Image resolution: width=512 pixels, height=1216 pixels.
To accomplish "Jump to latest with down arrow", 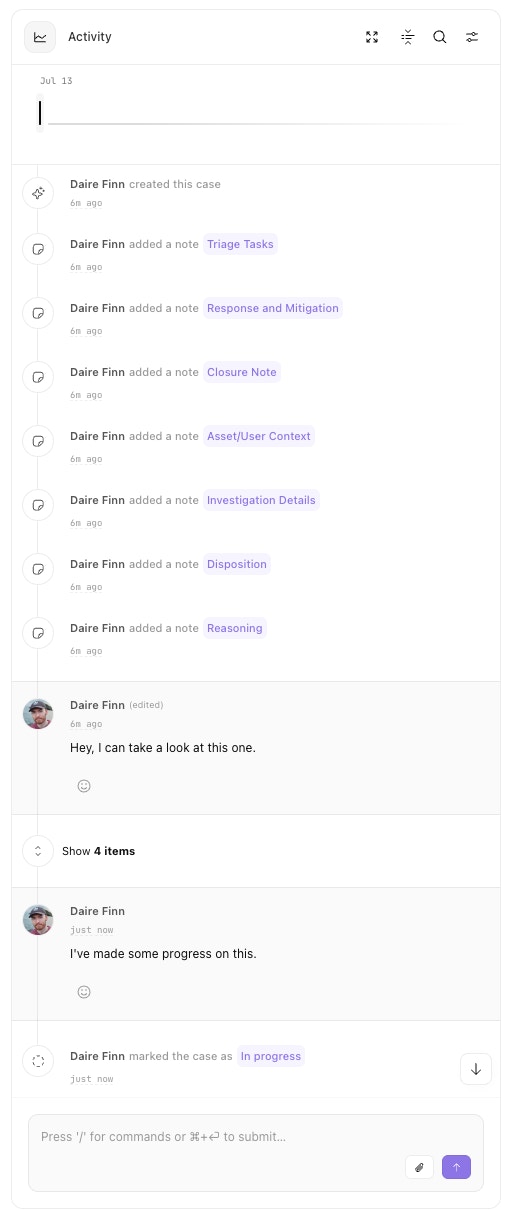I will [476, 1069].
